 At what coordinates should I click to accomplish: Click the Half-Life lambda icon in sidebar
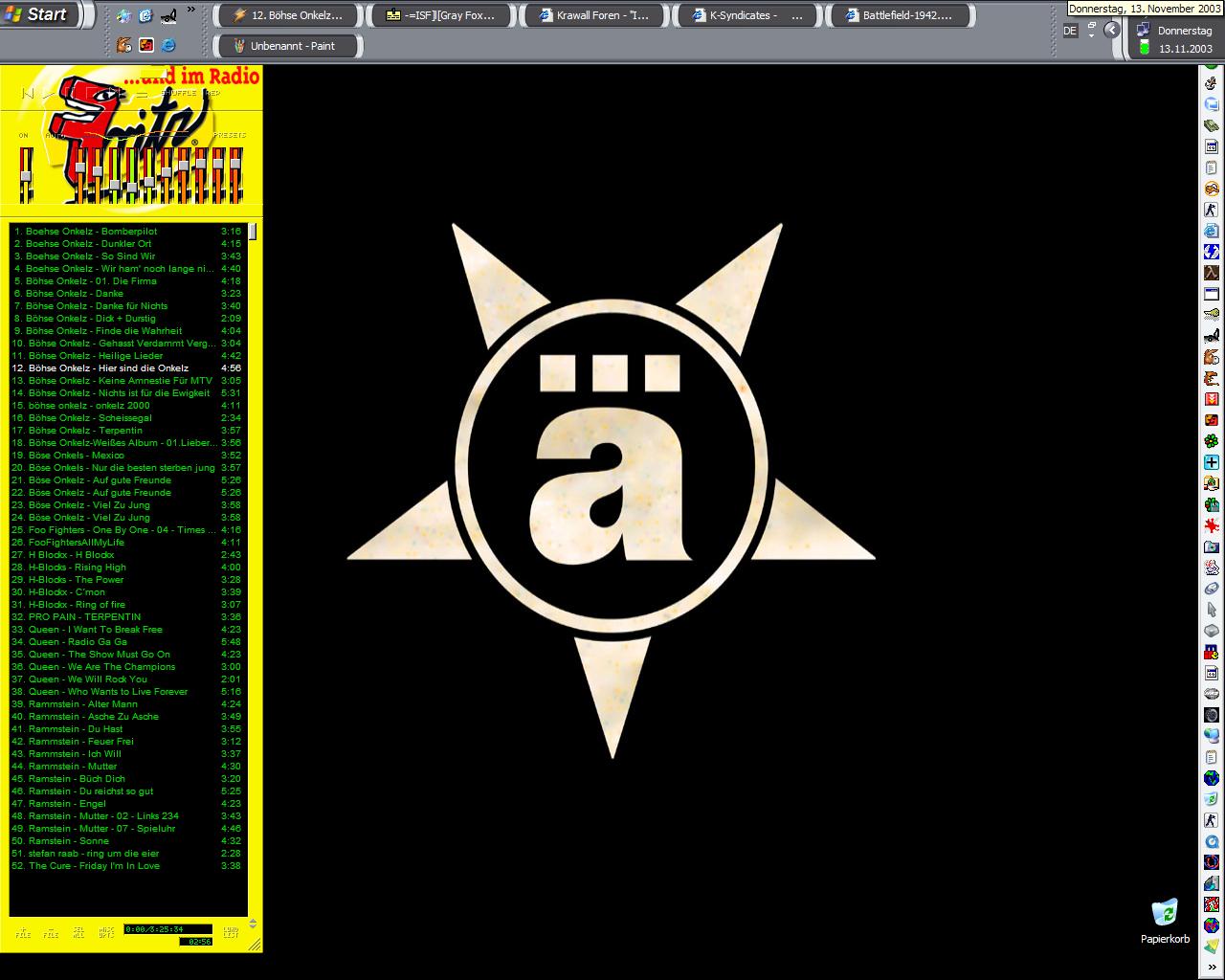coord(1211,273)
